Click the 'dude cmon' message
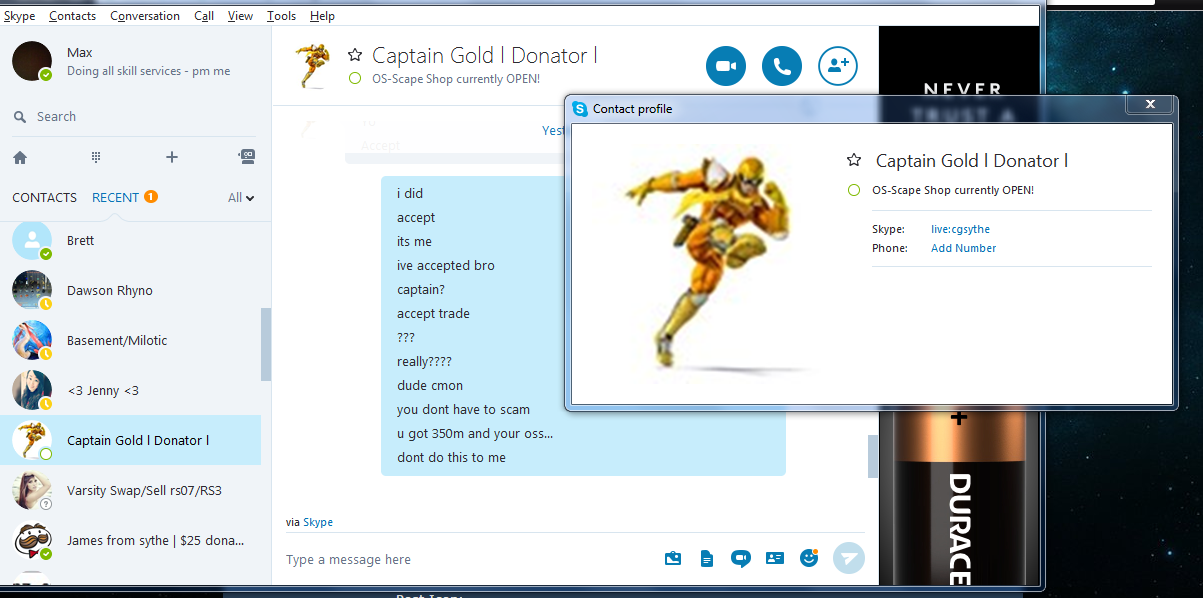This screenshot has width=1203, height=598. point(430,385)
